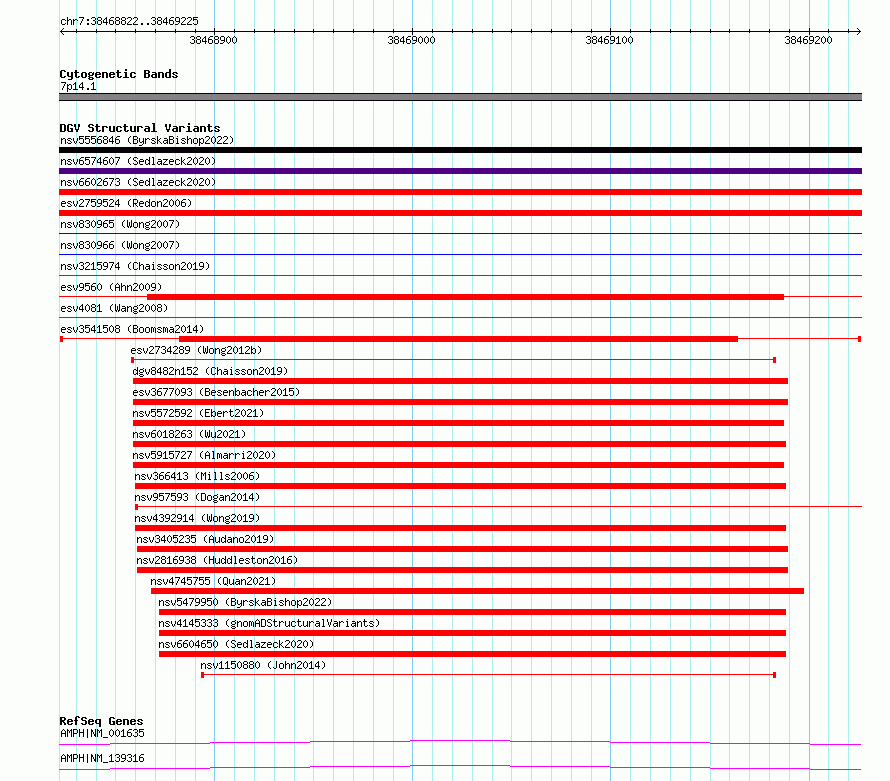Click the magenta AMPH|NM_139316 gene line

point(460,767)
